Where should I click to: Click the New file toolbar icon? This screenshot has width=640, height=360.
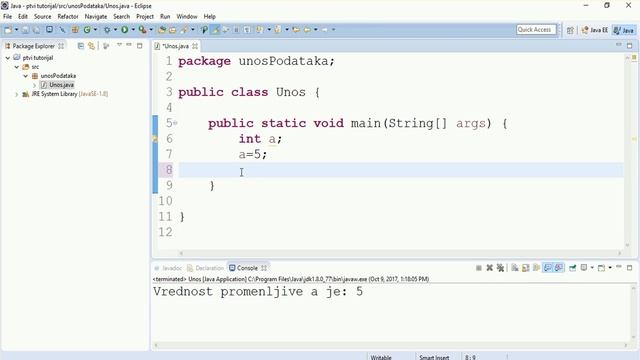(8, 30)
